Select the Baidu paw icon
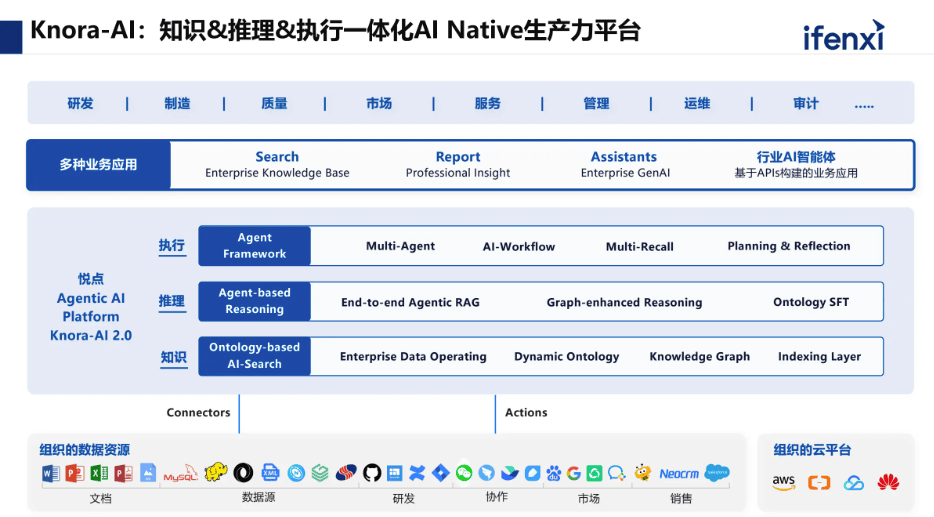This screenshot has height=517, width=934. click(x=554, y=473)
